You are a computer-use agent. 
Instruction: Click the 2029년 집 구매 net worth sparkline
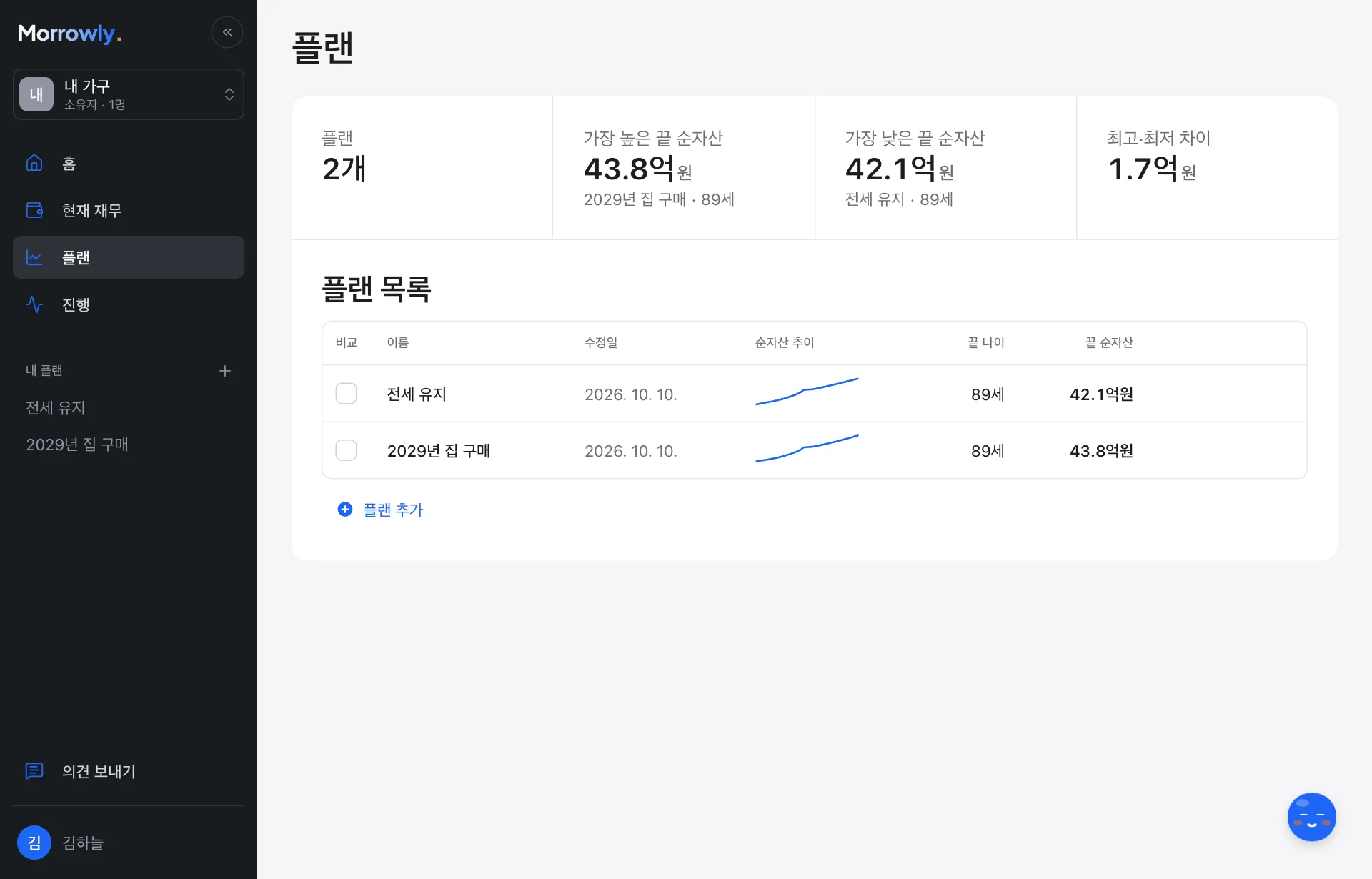[807, 448]
